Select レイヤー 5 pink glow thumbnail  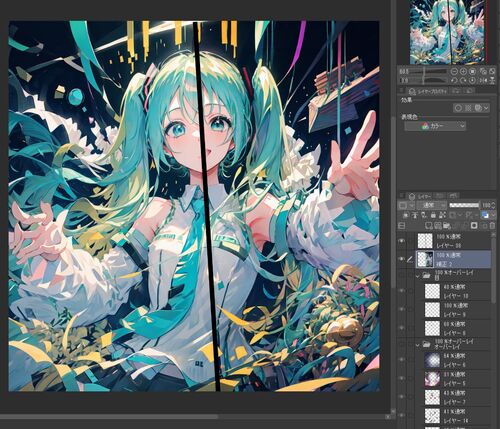(x=432, y=379)
